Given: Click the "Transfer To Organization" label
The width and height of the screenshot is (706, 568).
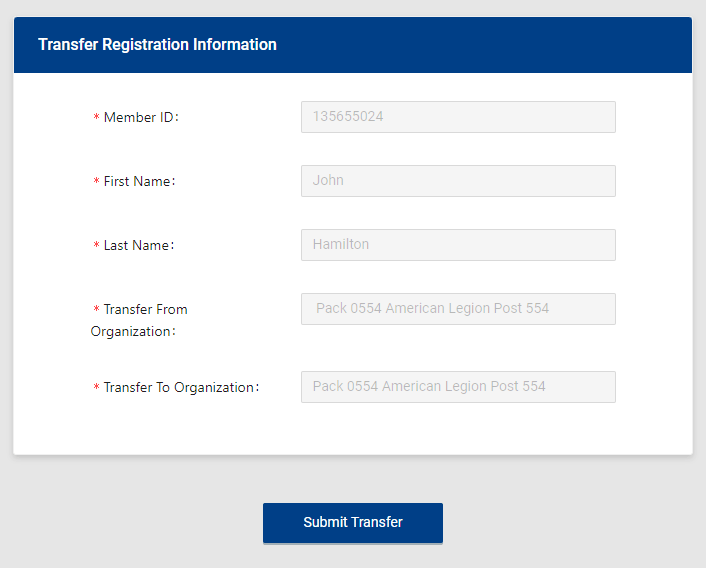Looking at the screenshot, I should [x=180, y=388].
